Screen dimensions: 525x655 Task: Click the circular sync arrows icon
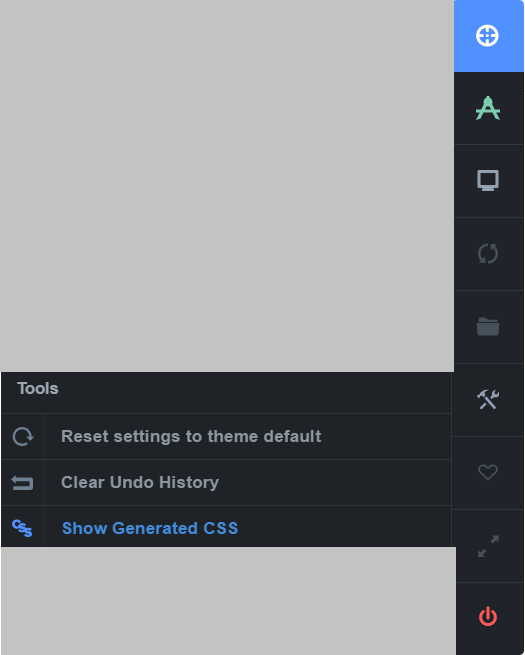pyautogui.click(x=488, y=254)
